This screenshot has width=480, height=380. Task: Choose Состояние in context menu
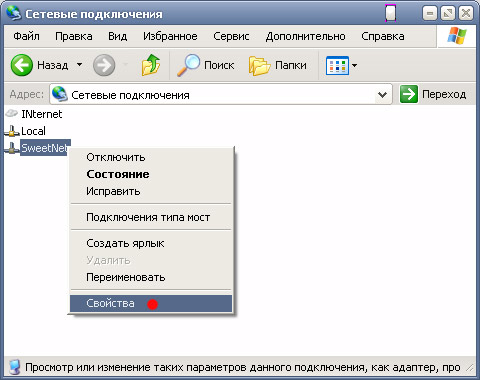(151, 174)
